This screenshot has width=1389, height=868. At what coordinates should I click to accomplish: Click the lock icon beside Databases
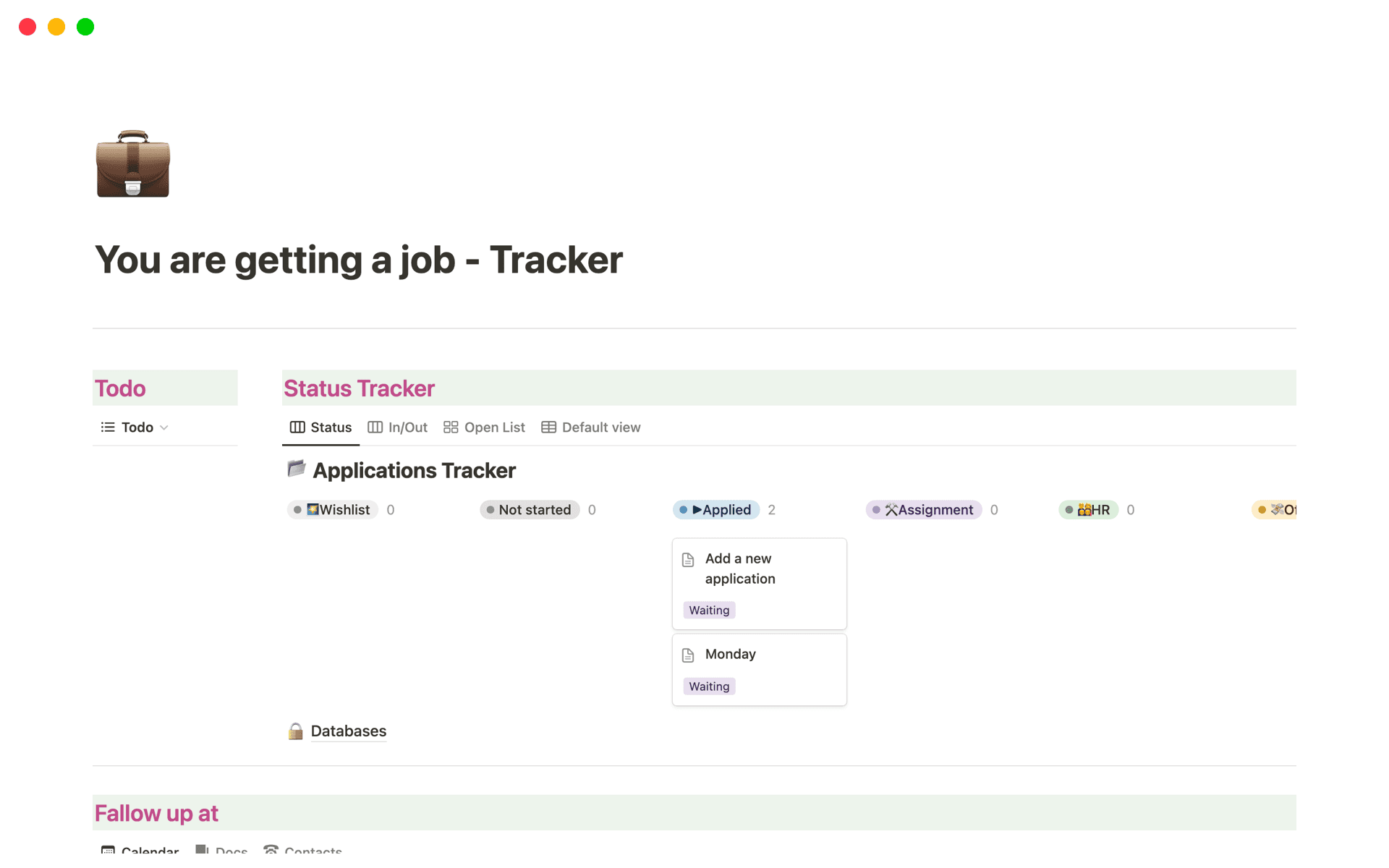tap(295, 731)
